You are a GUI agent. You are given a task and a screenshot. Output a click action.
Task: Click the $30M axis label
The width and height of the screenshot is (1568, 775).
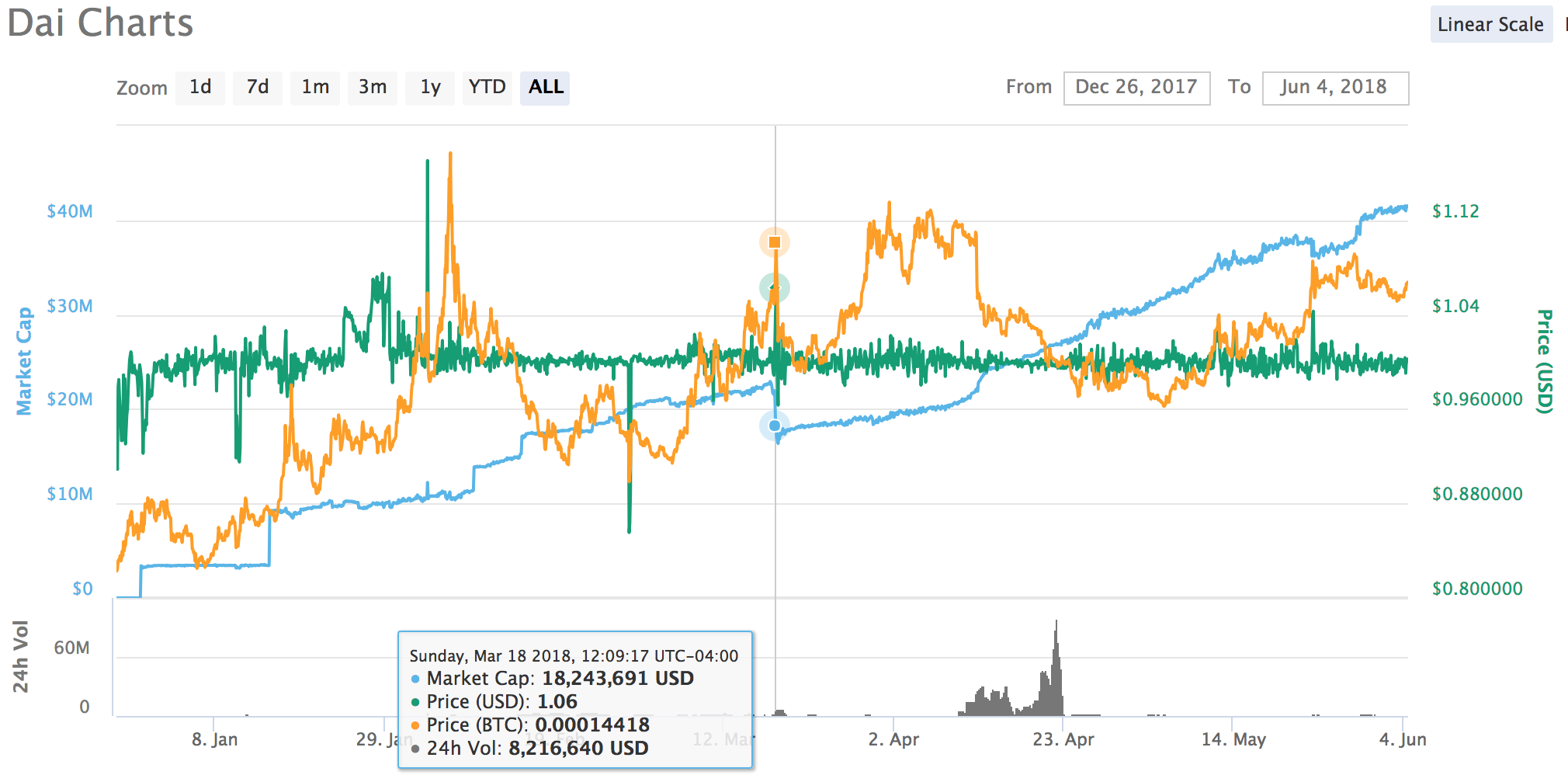pyautogui.click(x=70, y=306)
